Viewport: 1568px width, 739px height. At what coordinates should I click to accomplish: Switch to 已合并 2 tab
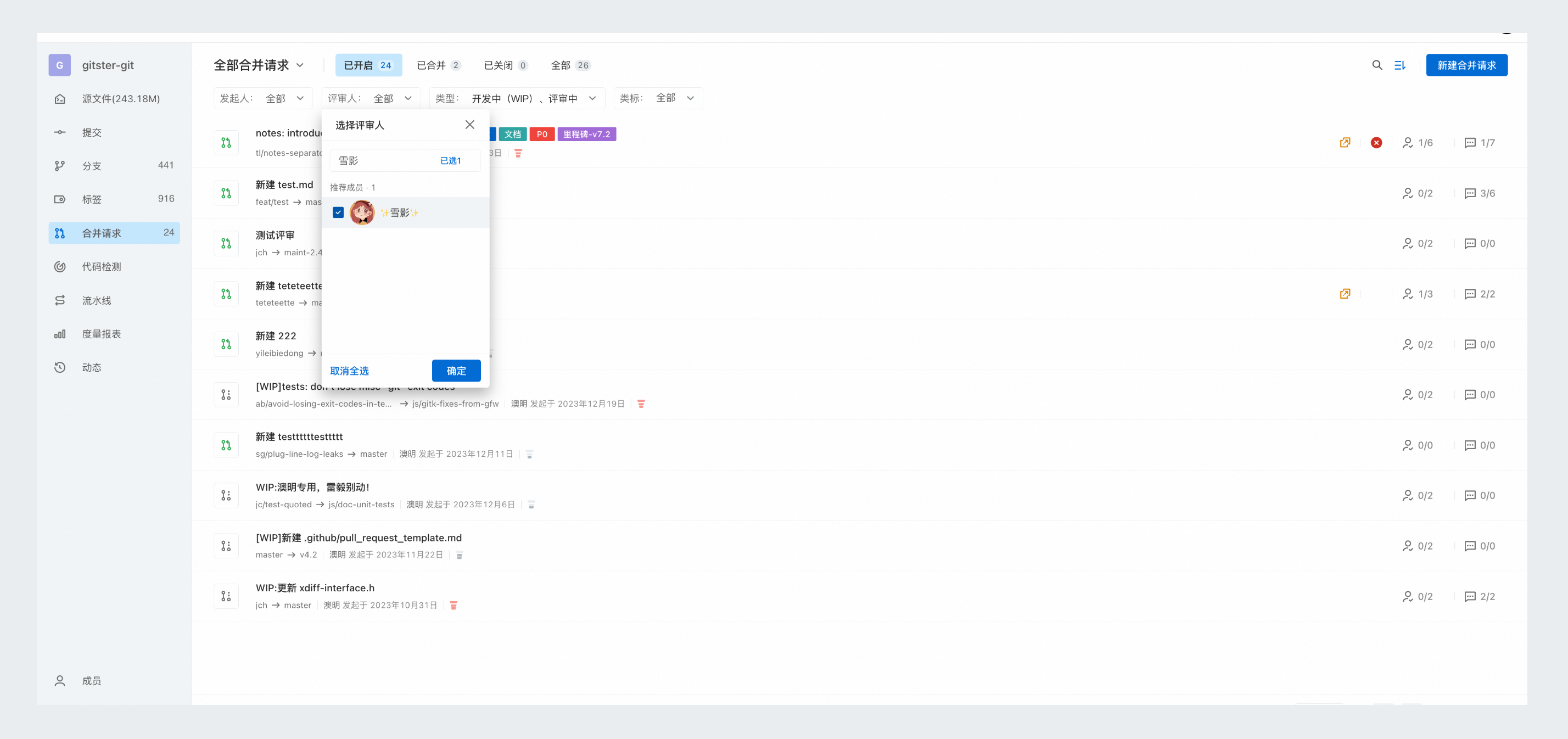tap(438, 65)
